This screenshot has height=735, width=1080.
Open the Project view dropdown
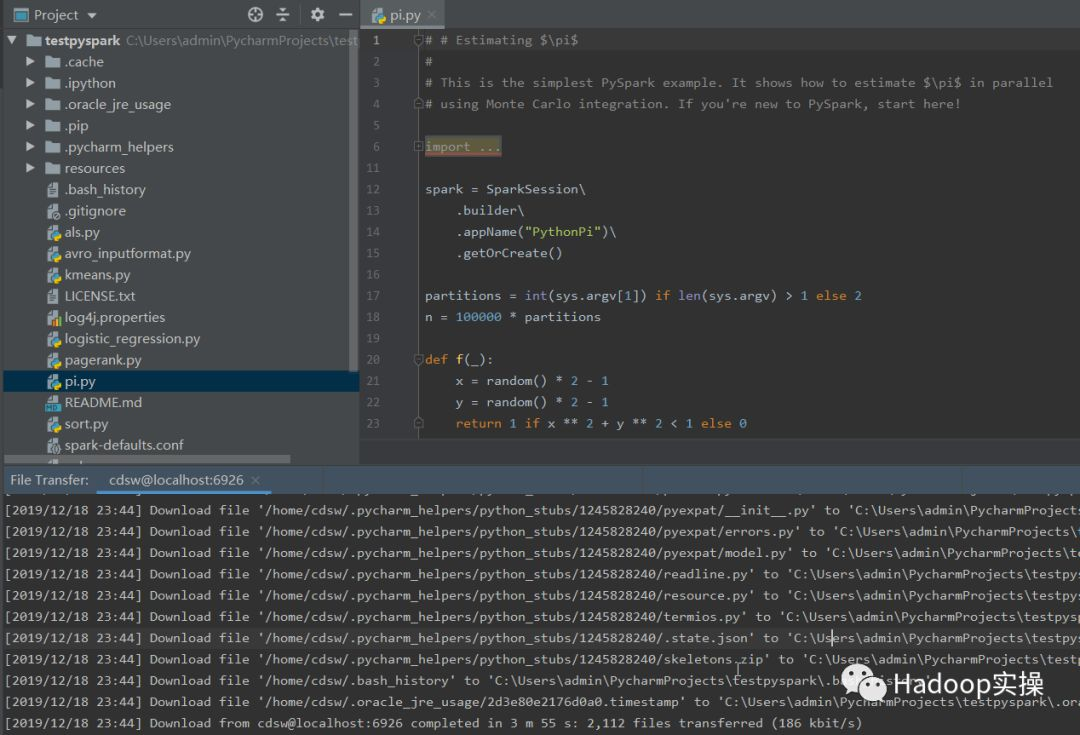pyautogui.click(x=92, y=15)
